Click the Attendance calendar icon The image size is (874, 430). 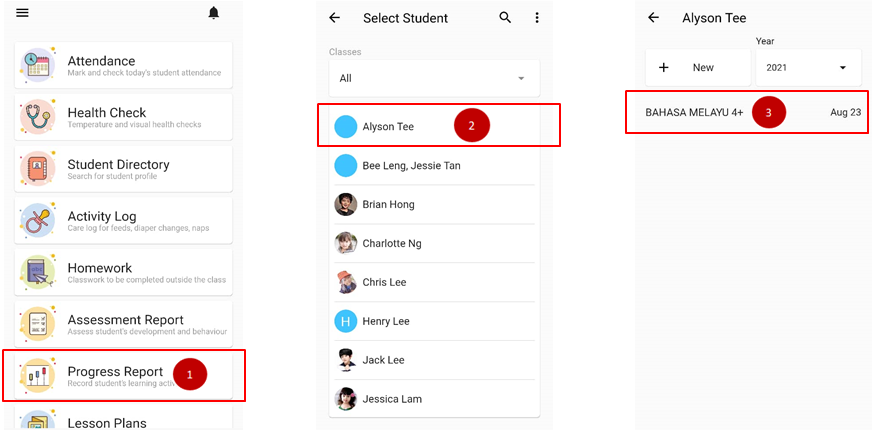click(37, 65)
